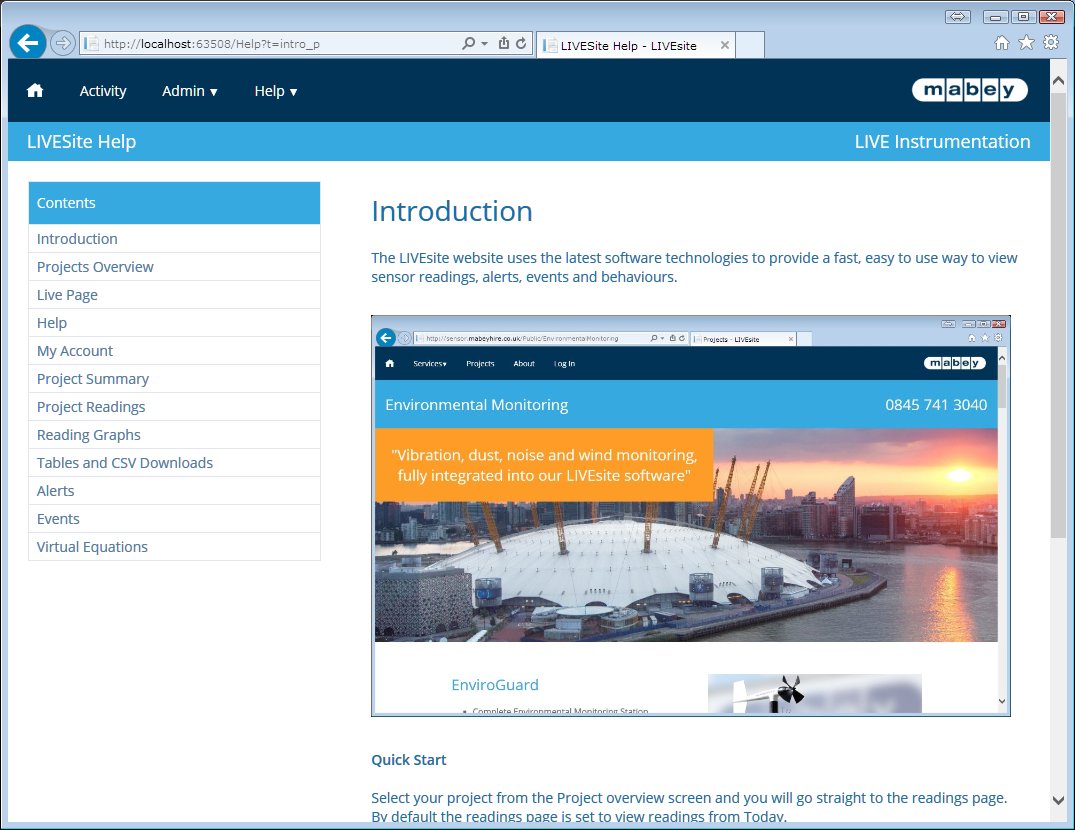1075x830 pixels.
Task: Click the vertical scrollbar thumb
Action: [1058, 315]
